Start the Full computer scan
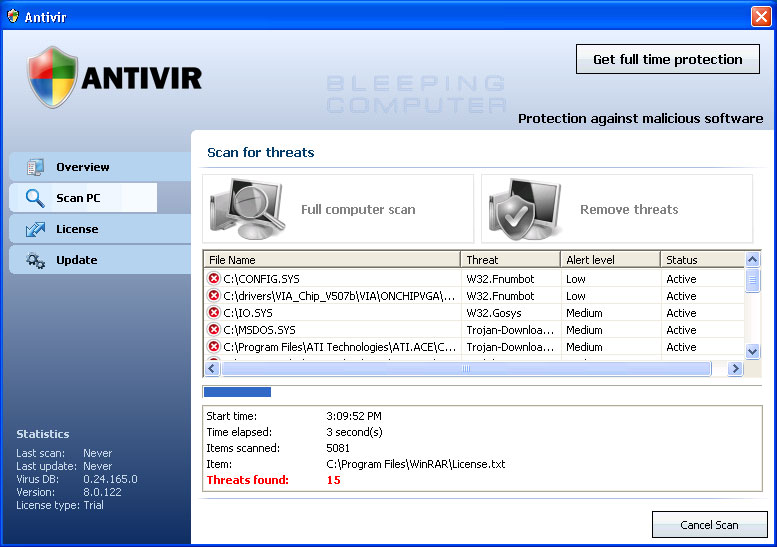Image resolution: width=777 pixels, height=547 pixels. (x=338, y=209)
